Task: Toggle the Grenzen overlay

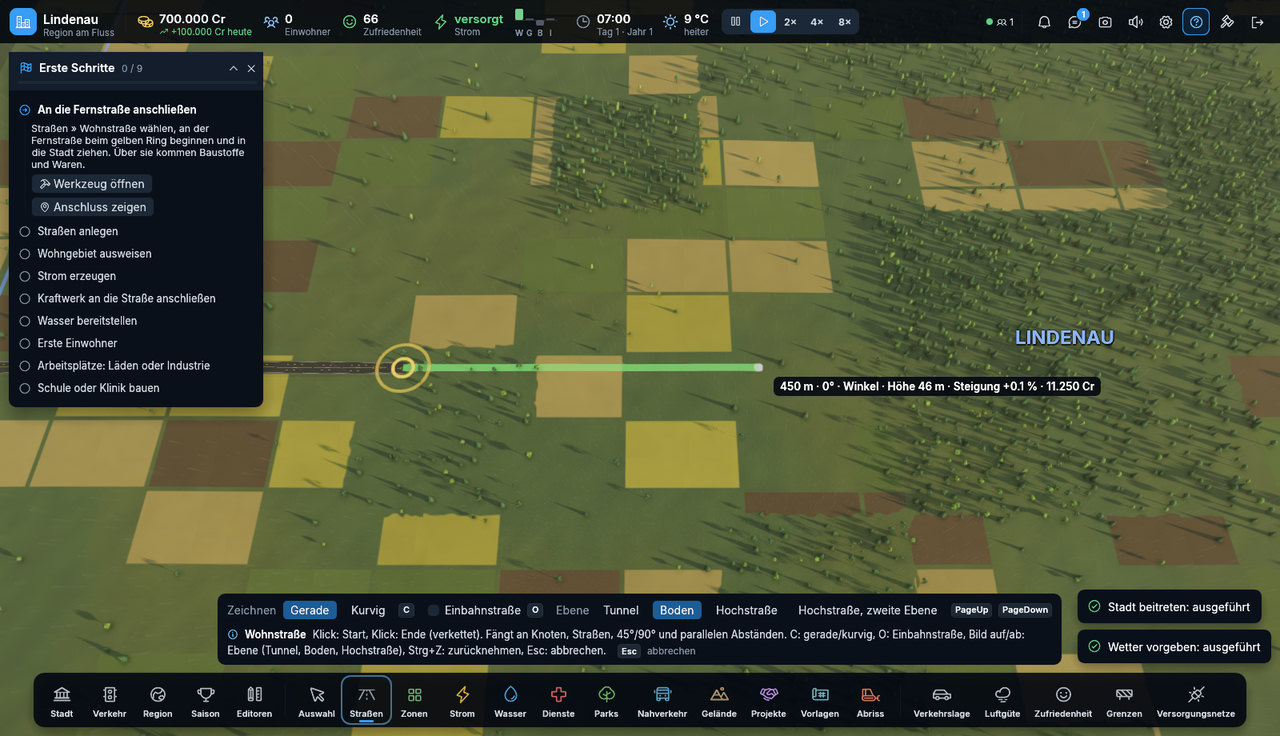Action: point(1124,701)
